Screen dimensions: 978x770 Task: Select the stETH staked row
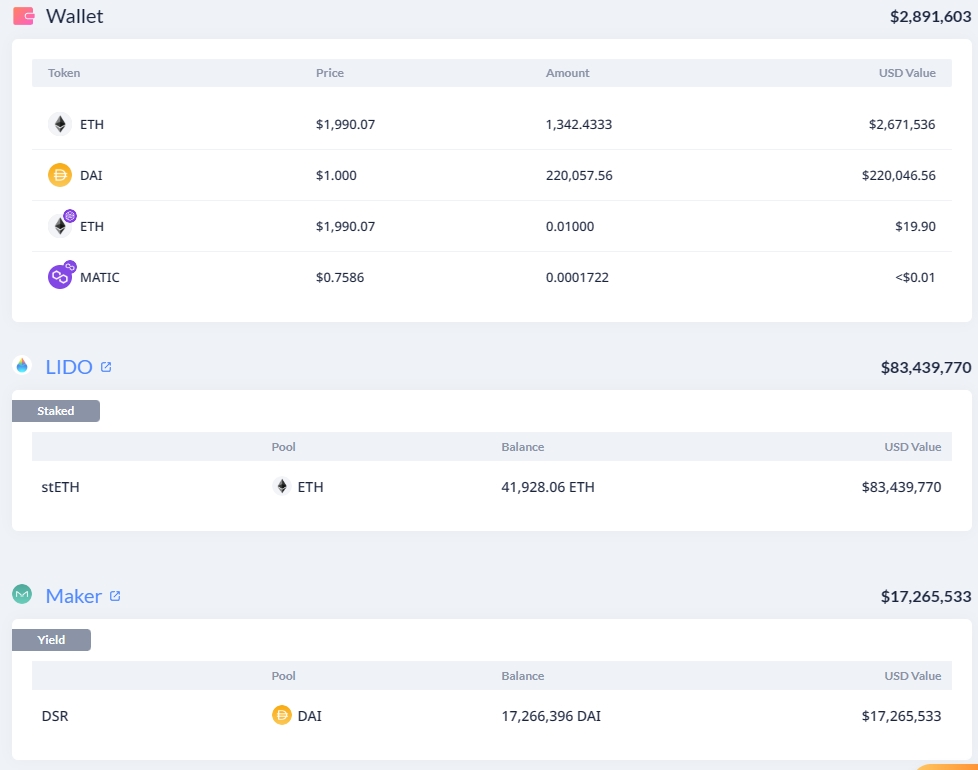491,487
